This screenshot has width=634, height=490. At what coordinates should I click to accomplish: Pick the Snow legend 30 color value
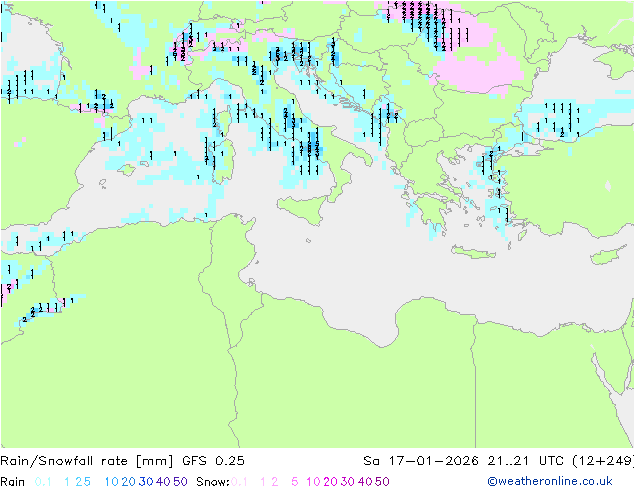point(348,482)
